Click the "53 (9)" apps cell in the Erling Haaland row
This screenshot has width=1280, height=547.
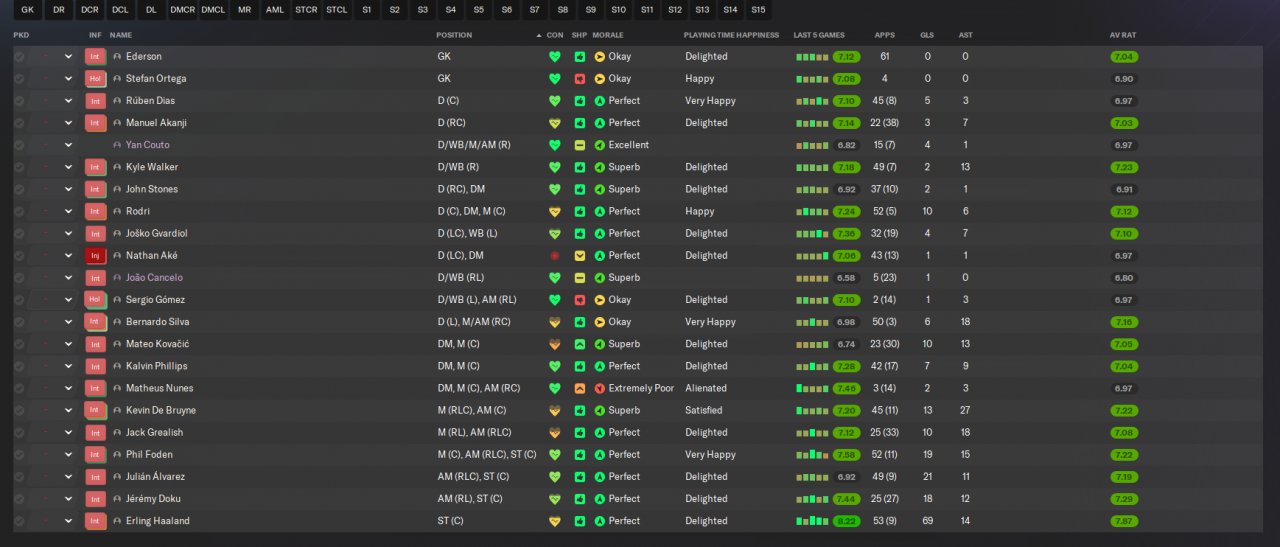click(x=884, y=521)
